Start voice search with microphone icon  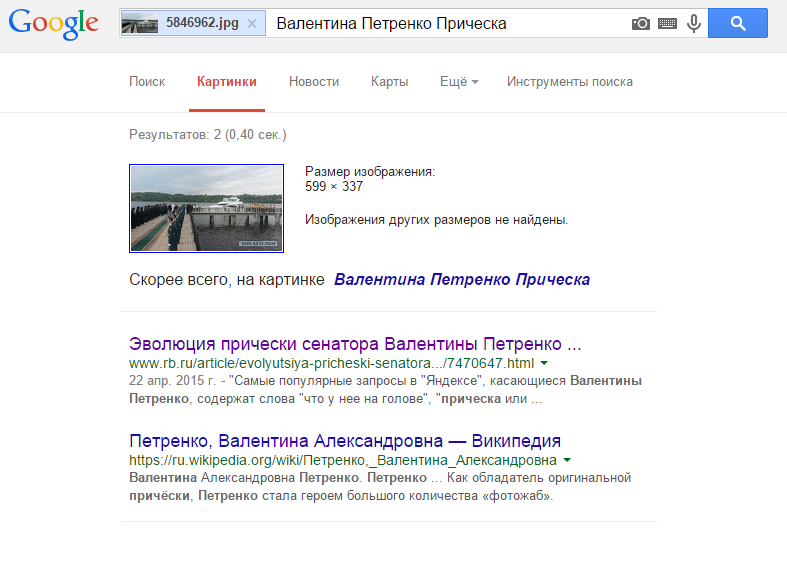pos(694,23)
